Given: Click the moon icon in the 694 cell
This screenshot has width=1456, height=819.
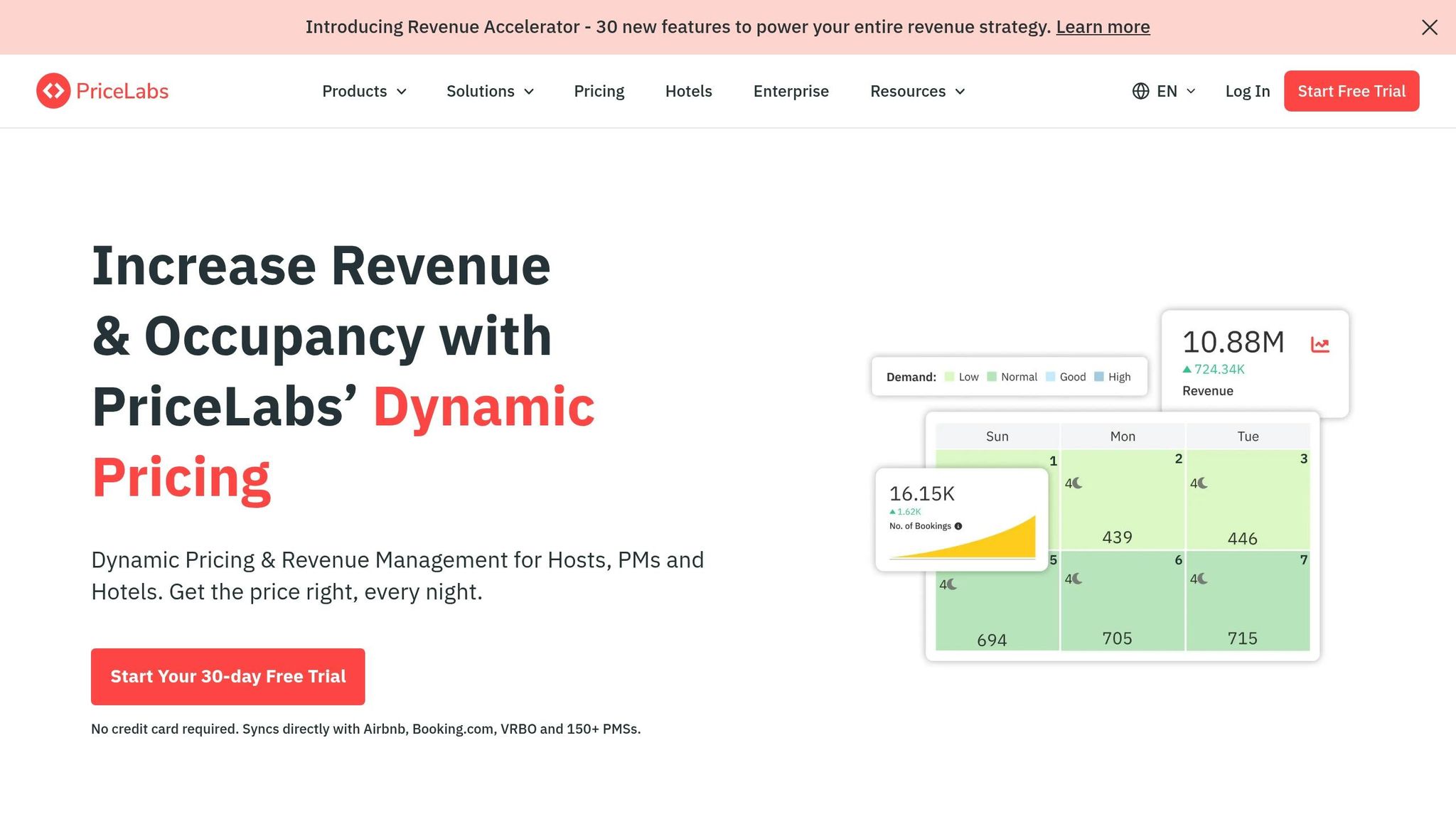Looking at the screenshot, I should [x=952, y=584].
